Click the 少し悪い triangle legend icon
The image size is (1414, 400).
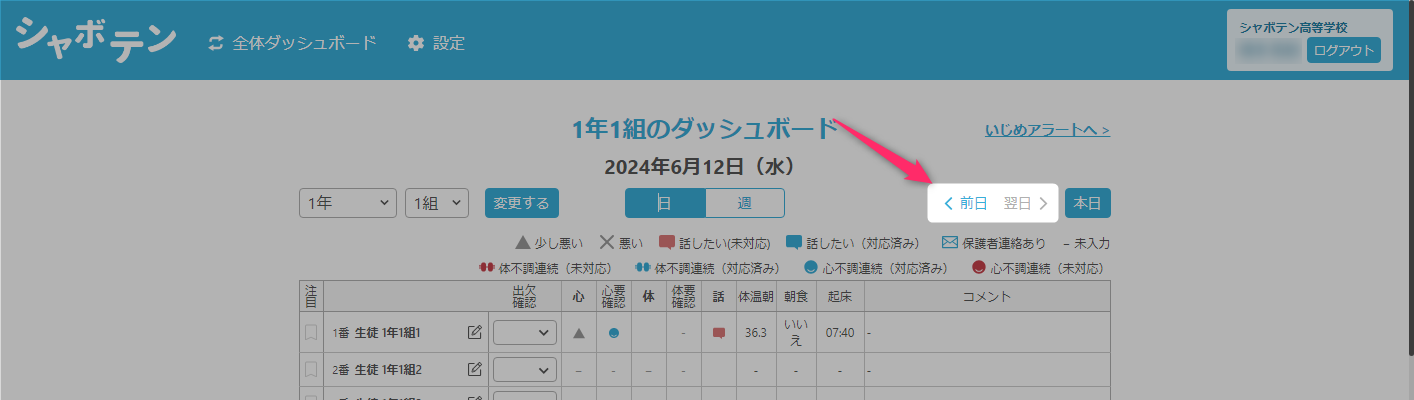coord(522,242)
